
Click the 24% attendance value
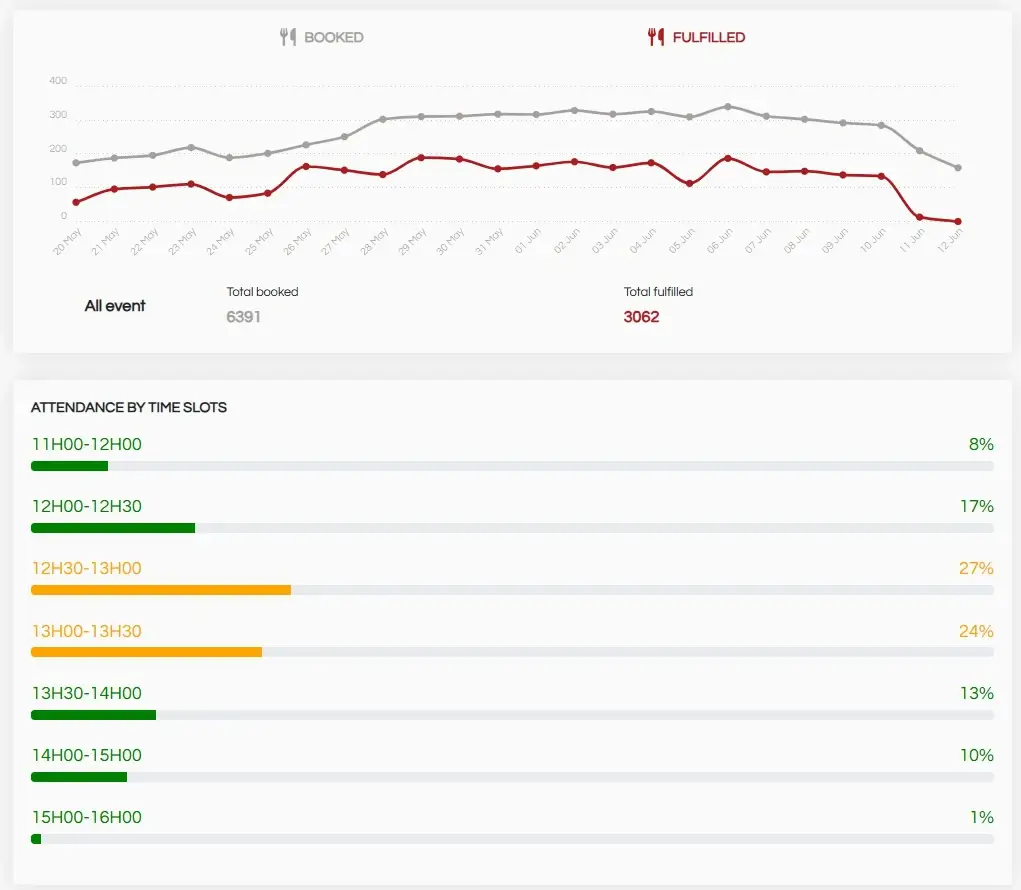pos(976,631)
